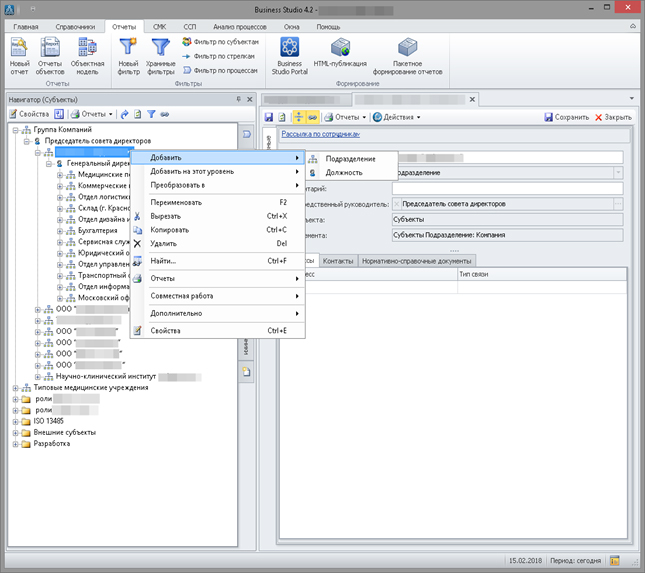Select Переименовать in the context menu
This screenshot has height=573, width=645.
175,202
